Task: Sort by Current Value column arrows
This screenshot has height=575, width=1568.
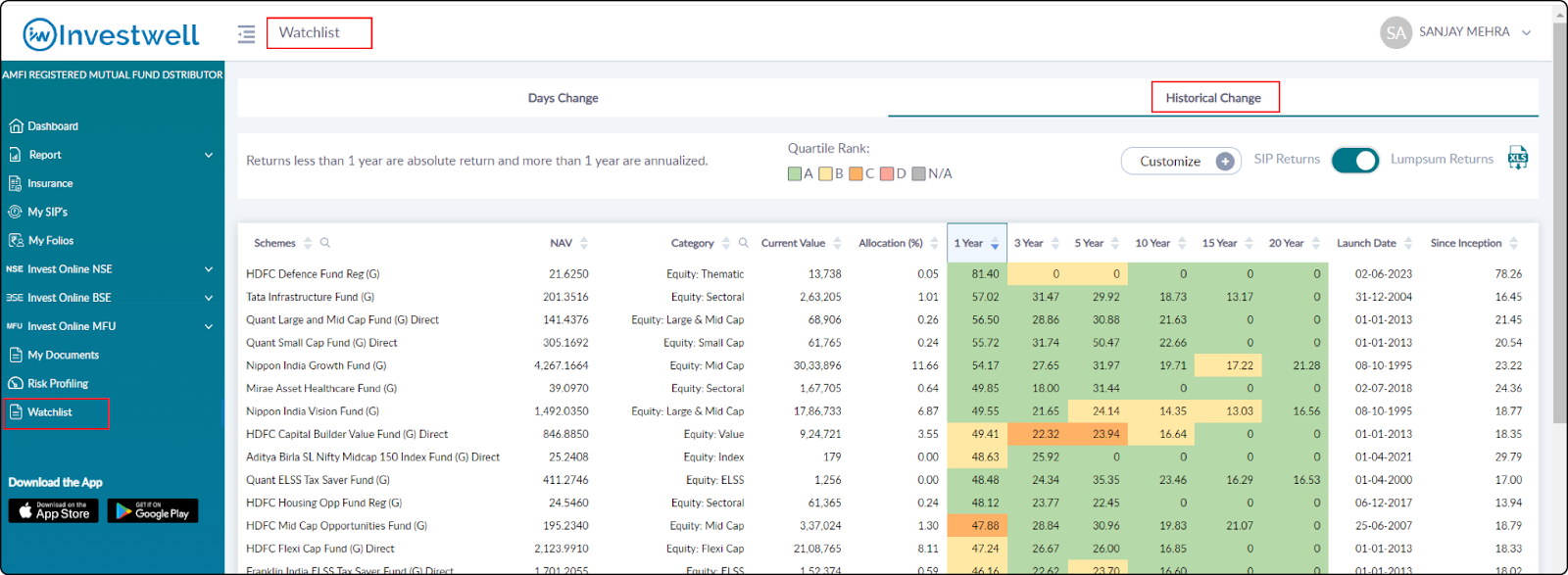Action: coord(838,243)
